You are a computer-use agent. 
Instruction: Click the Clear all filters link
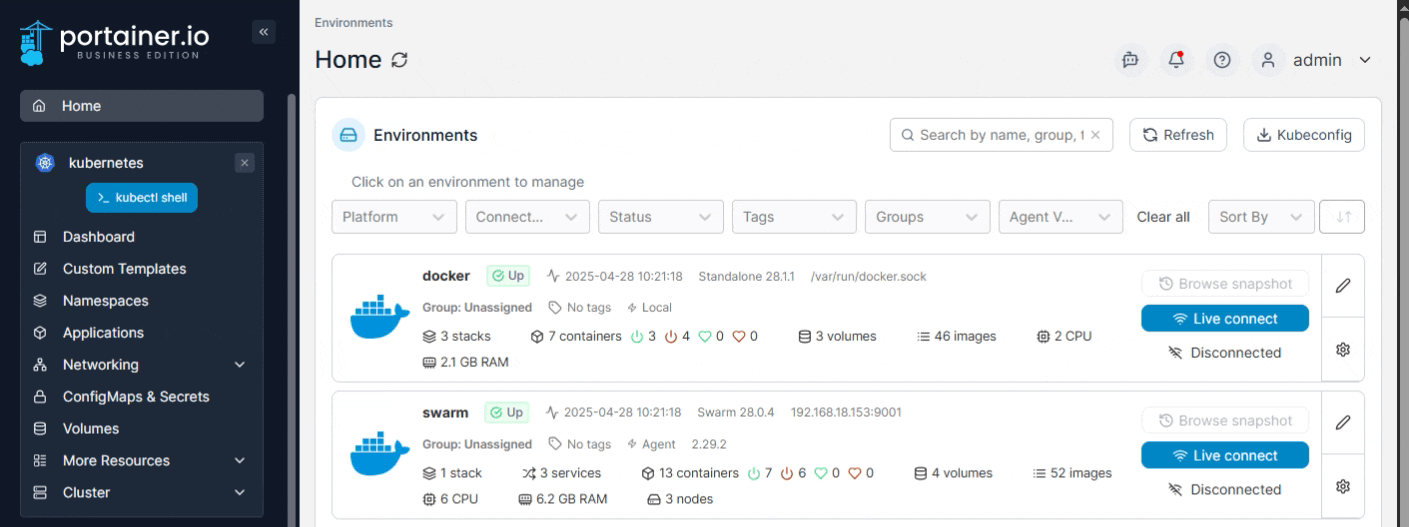[1163, 217]
